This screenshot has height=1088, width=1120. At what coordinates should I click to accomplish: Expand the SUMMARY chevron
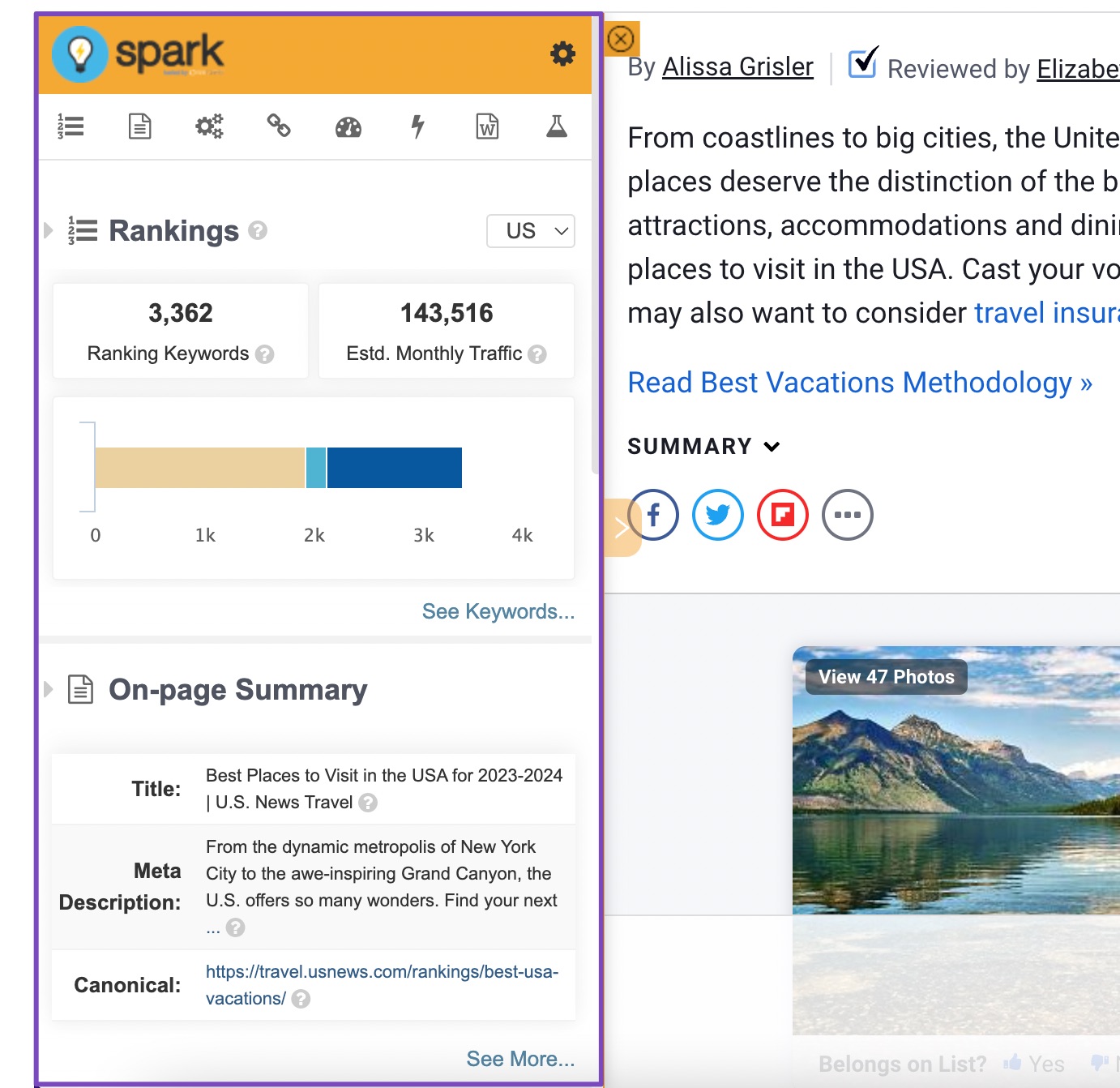tap(772, 447)
